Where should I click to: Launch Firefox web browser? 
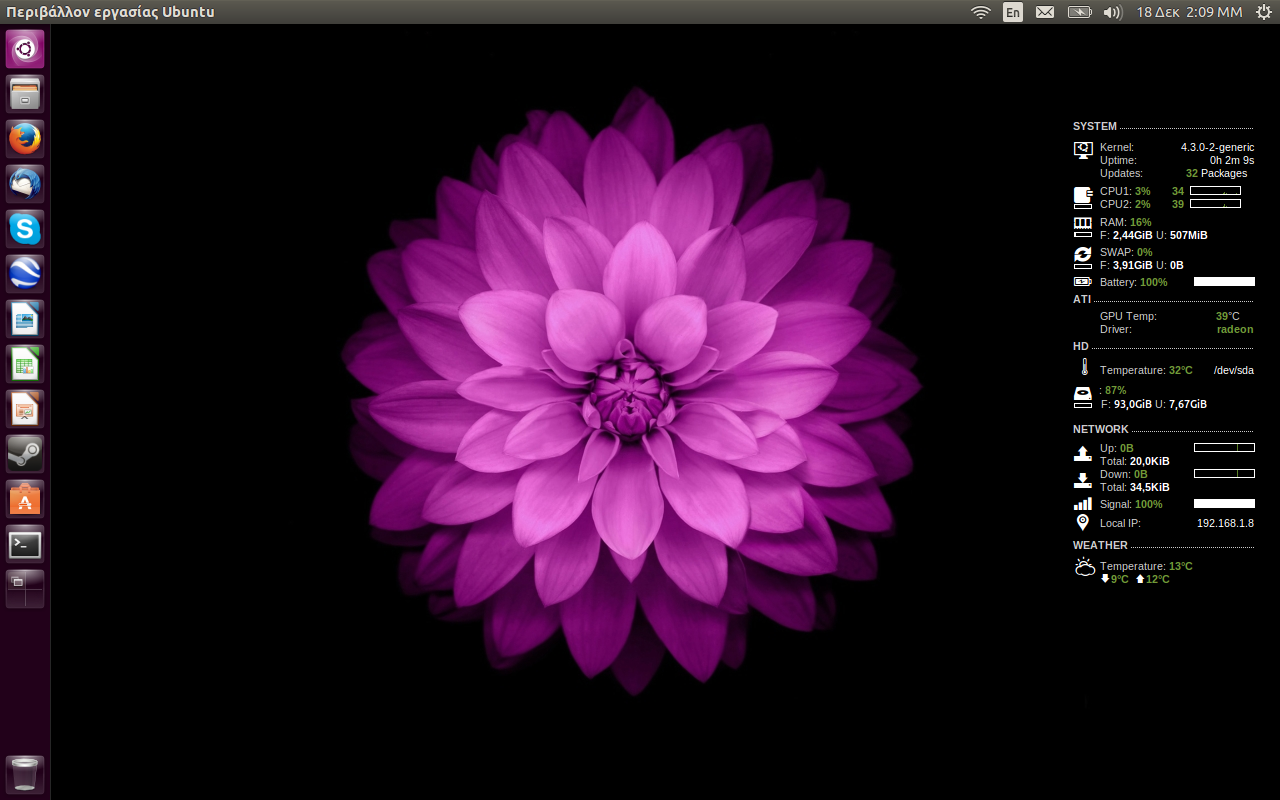coord(25,139)
